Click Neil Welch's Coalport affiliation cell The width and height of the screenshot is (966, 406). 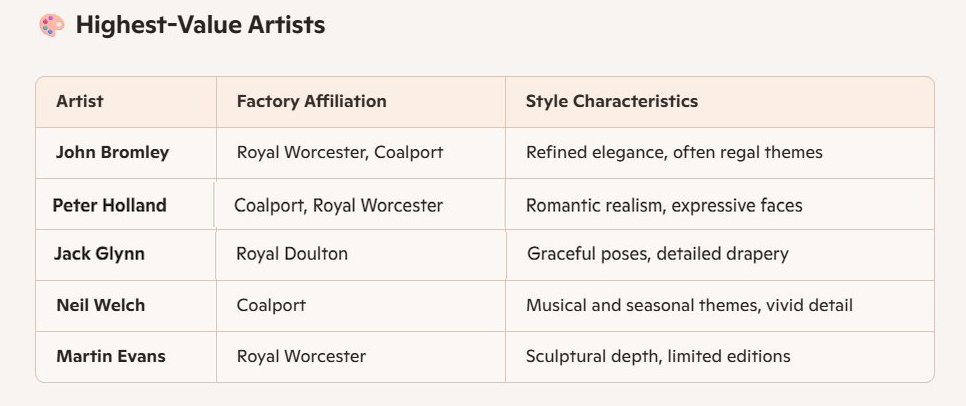271,305
